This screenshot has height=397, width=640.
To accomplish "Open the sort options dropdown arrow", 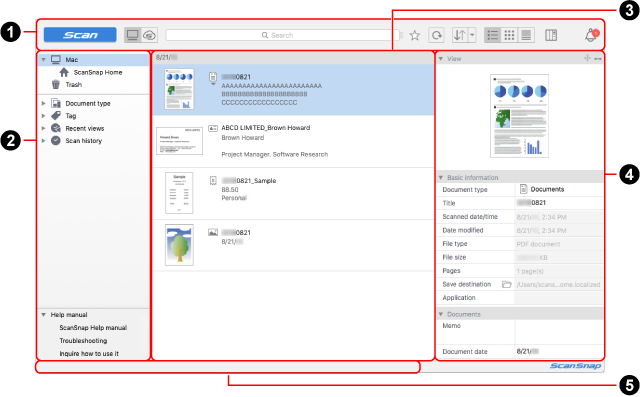I will pos(472,35).
